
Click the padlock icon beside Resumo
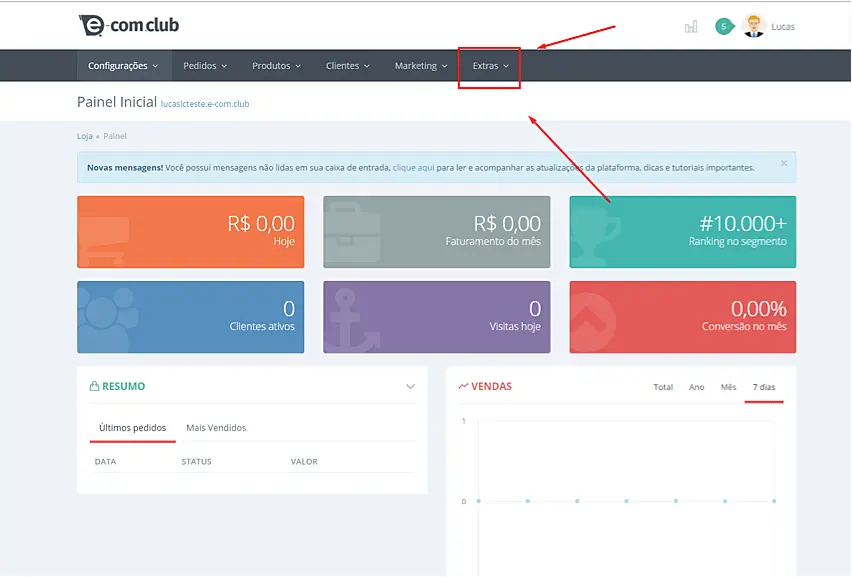coord(94,386)
